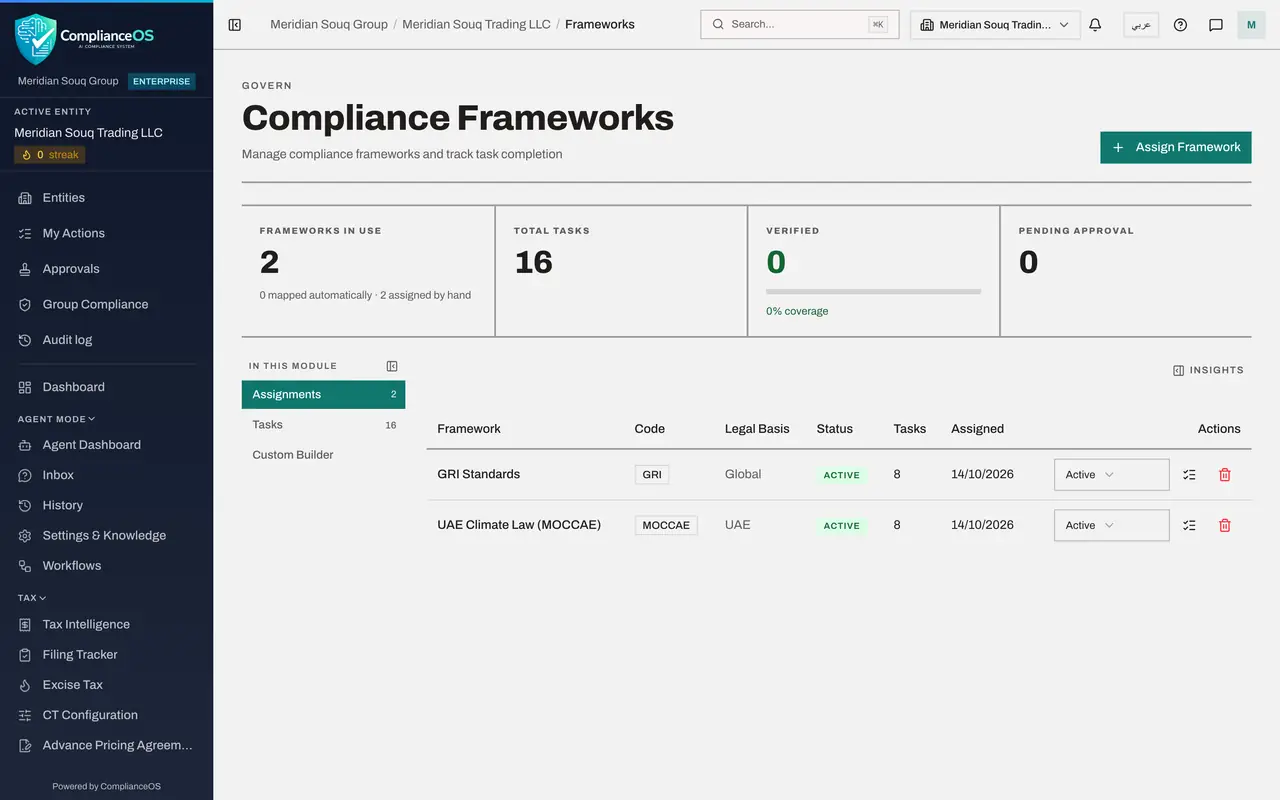Screen dimensions: 1280x800
Task: Open the Audit log page
Action: click(106, 340)
